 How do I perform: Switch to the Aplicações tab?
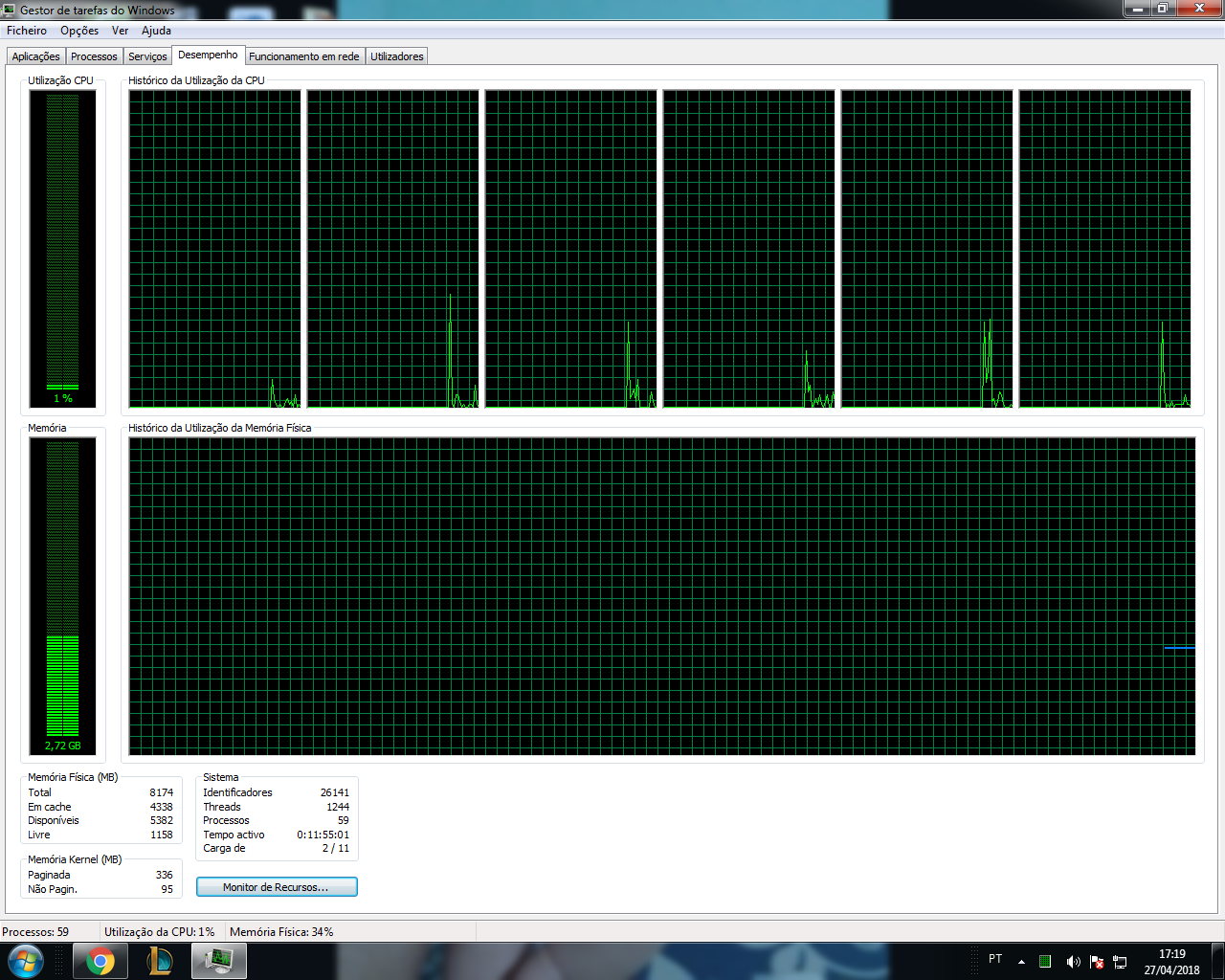point(36,56)
